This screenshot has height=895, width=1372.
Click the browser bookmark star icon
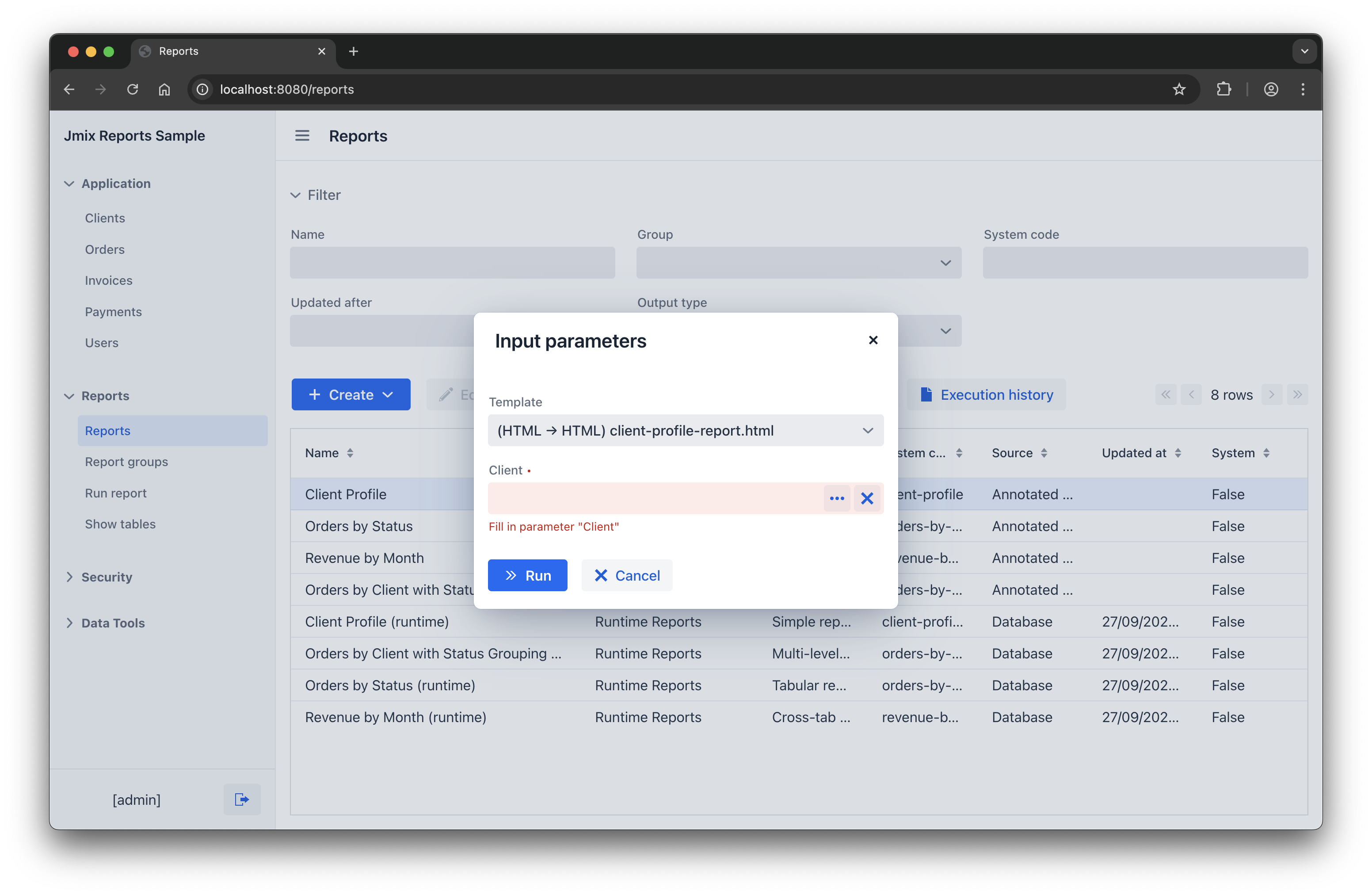point(1179,89)
